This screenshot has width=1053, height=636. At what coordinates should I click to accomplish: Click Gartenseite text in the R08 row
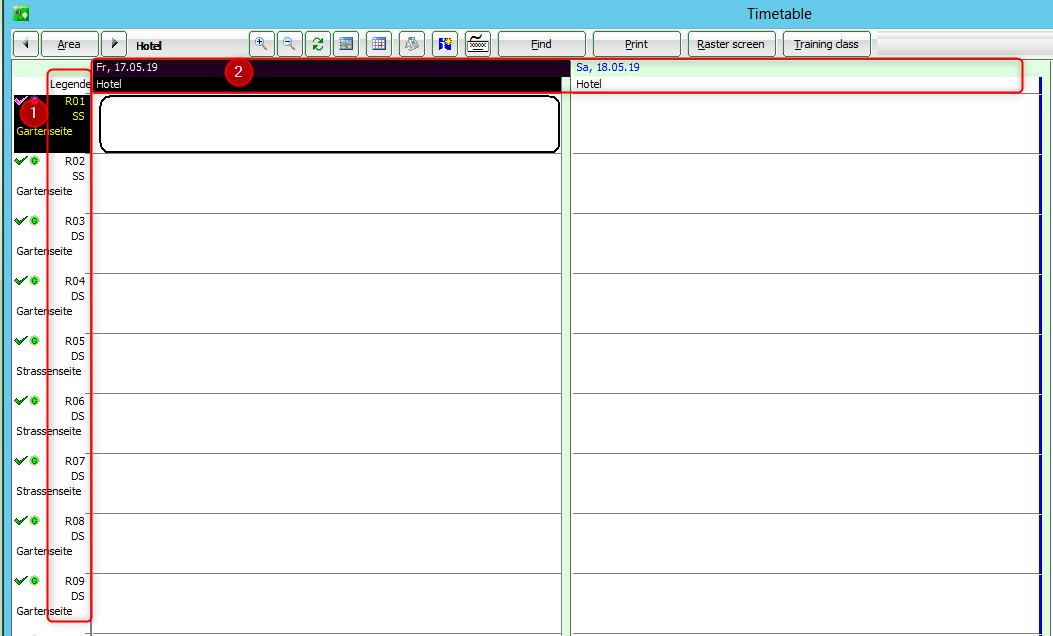[44, 551]
